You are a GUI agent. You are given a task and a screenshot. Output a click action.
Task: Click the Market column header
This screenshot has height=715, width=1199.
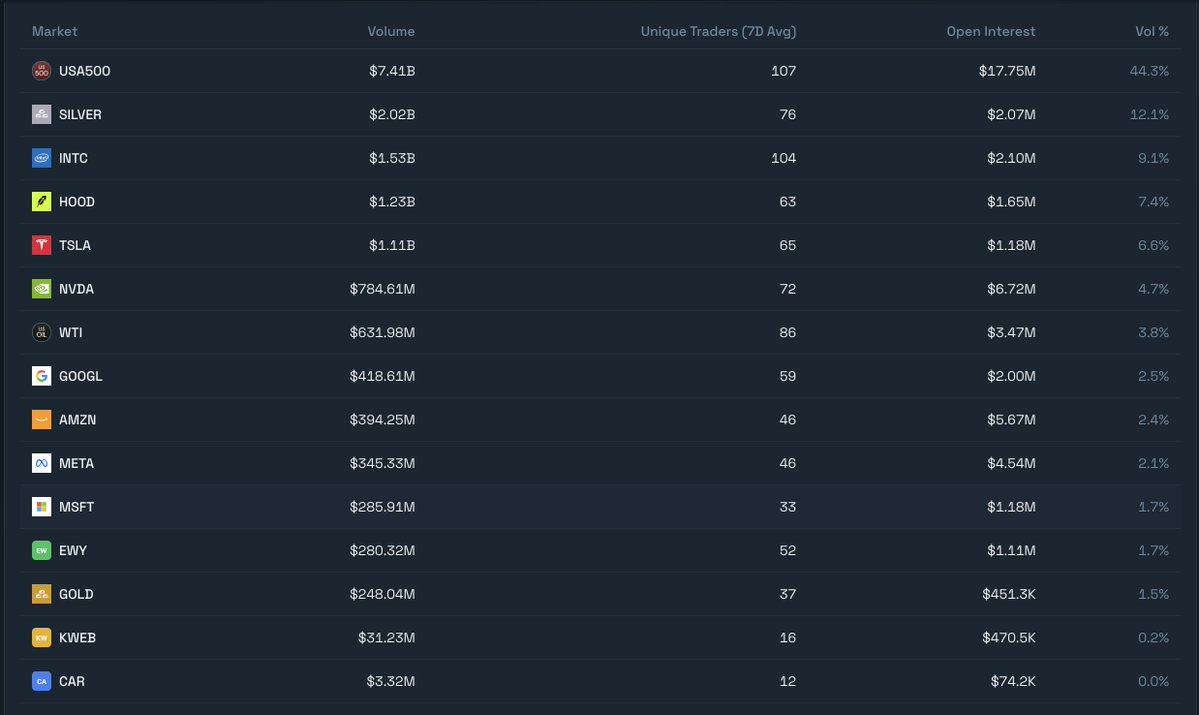[x=54, y=31]
